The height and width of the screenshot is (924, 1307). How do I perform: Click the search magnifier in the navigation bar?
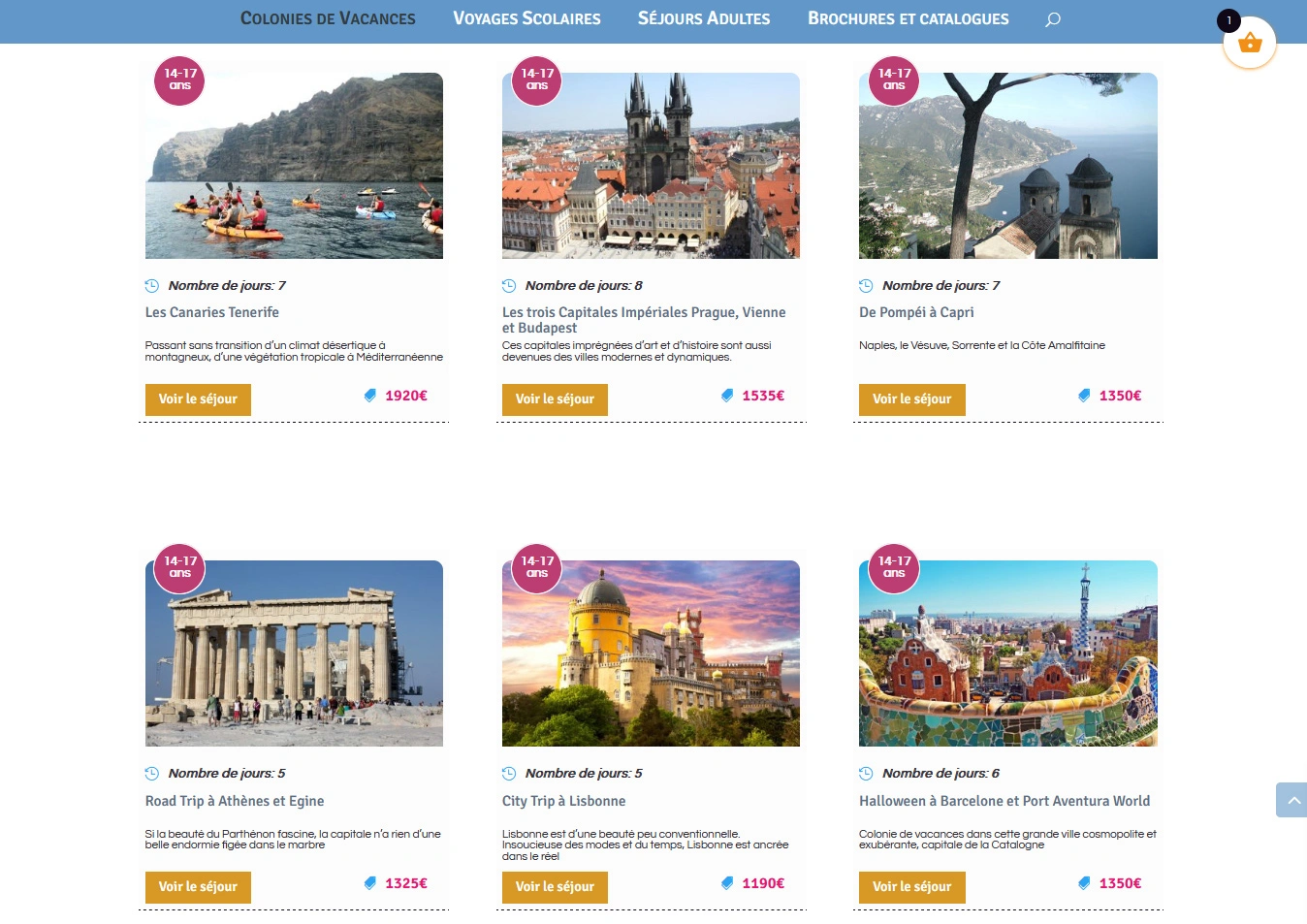(x=1052, y=18)
